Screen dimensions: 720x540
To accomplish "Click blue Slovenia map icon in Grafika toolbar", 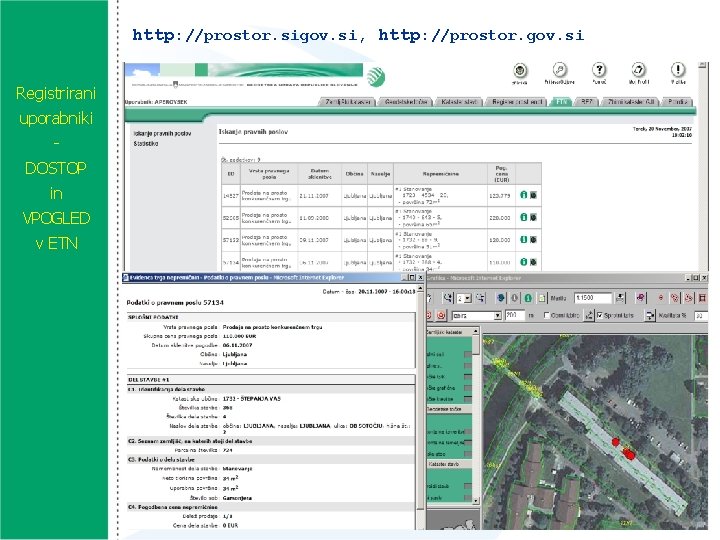I will 501,298.
